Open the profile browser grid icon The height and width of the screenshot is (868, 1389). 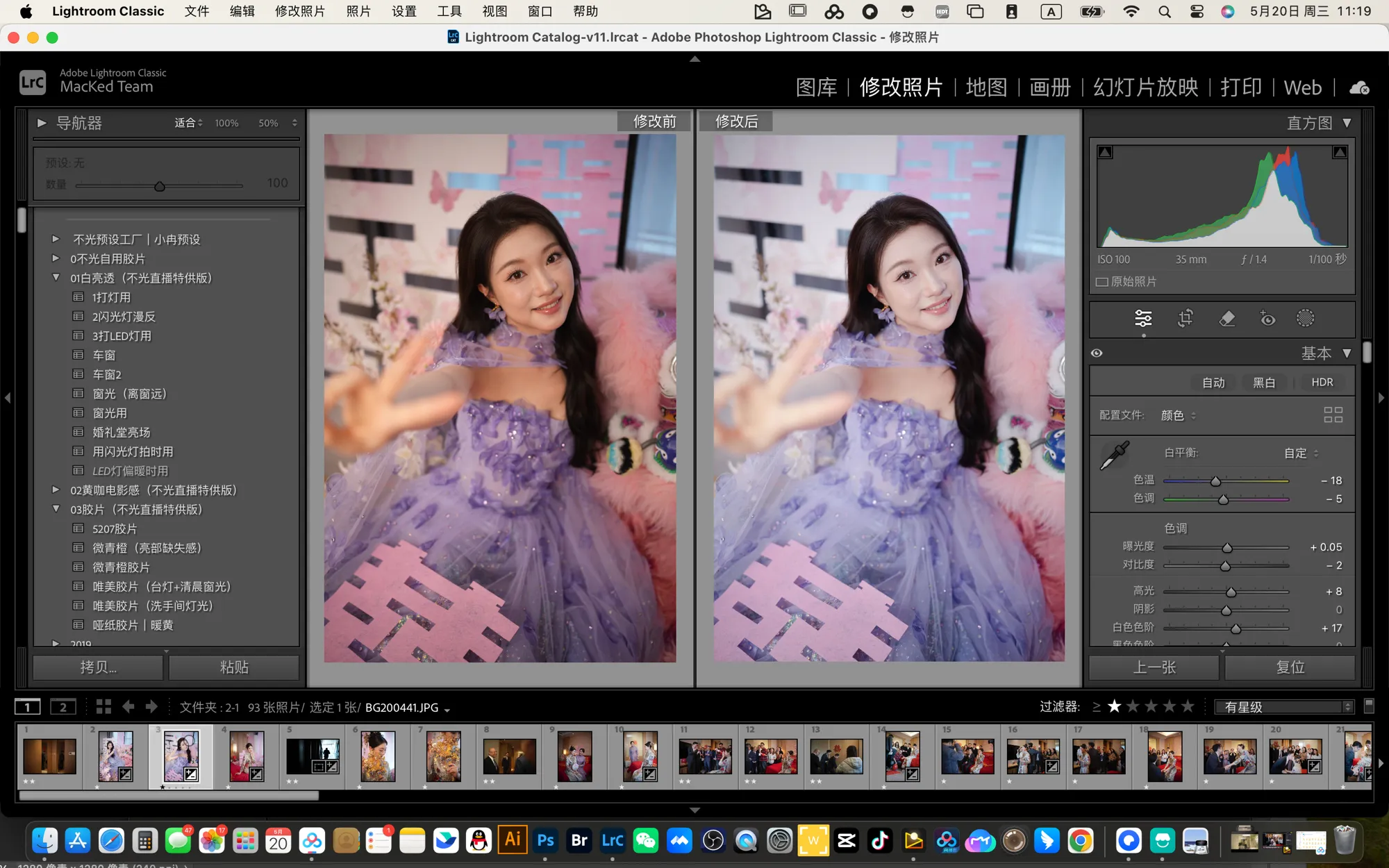(1333, 415)
